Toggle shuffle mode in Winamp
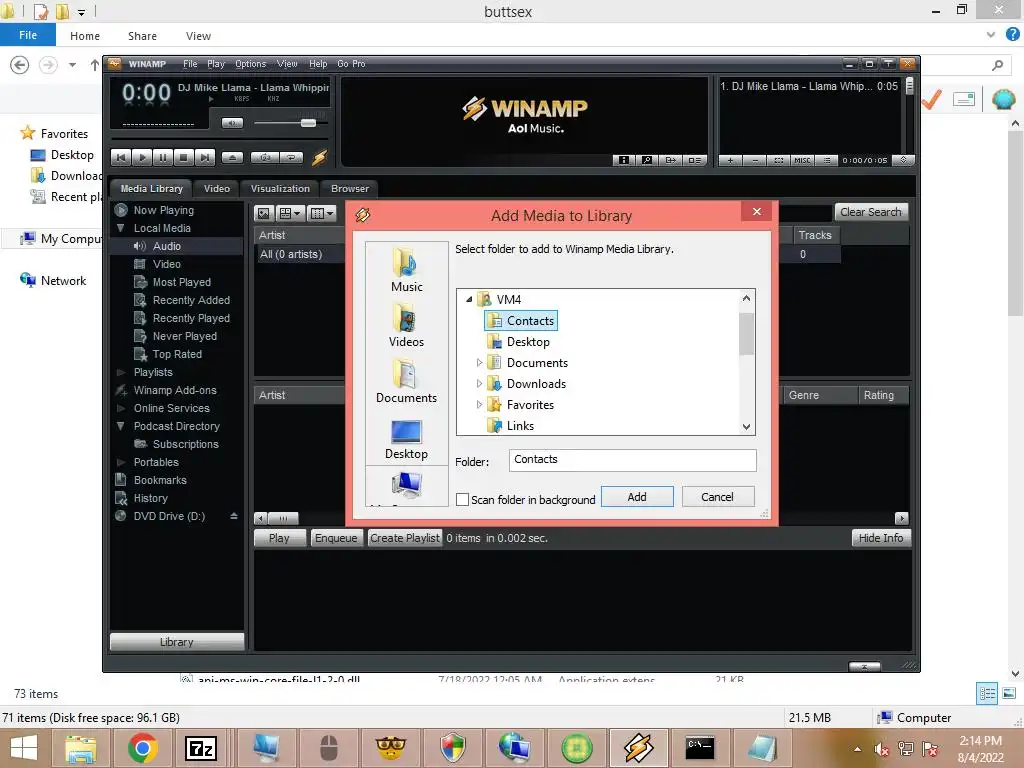This screenshot has width=1024, height=768. pyautogui.click(x=265, y=157)
